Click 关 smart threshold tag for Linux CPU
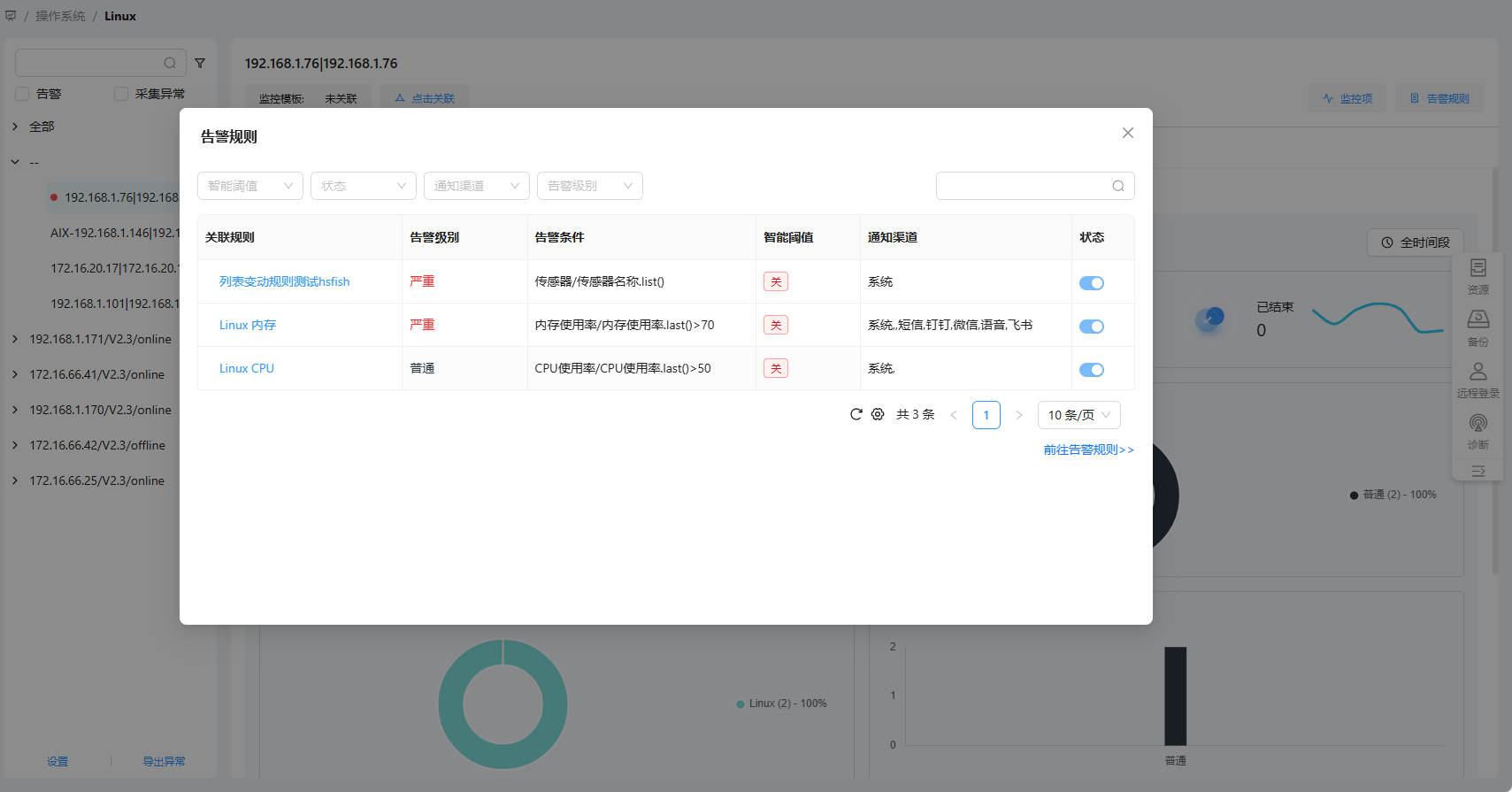 pos(776,368)
